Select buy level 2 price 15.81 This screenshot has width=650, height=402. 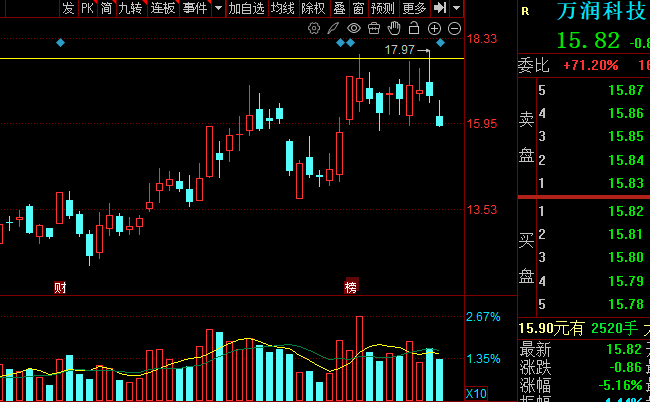(x=626, y=234)
